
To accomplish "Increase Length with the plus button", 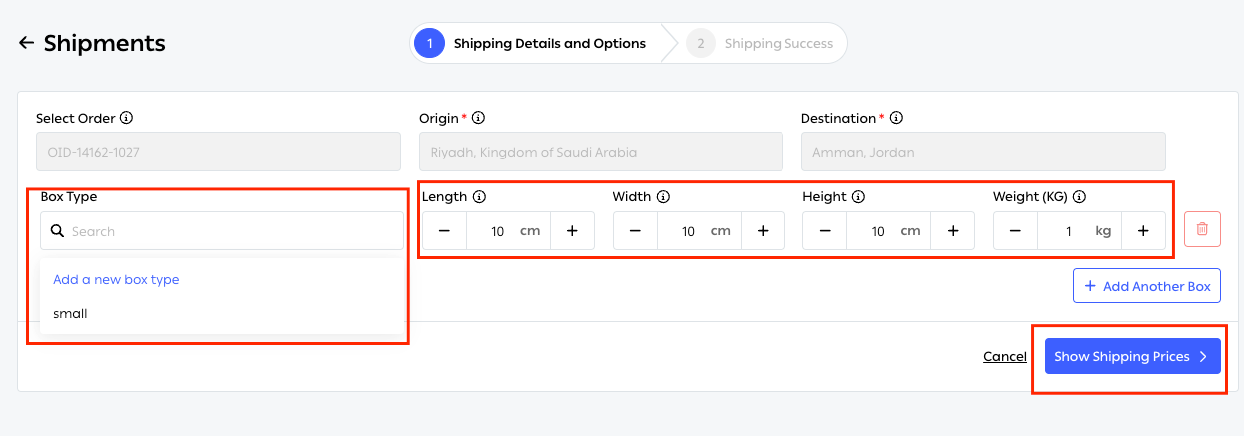I will click(572, 231).
